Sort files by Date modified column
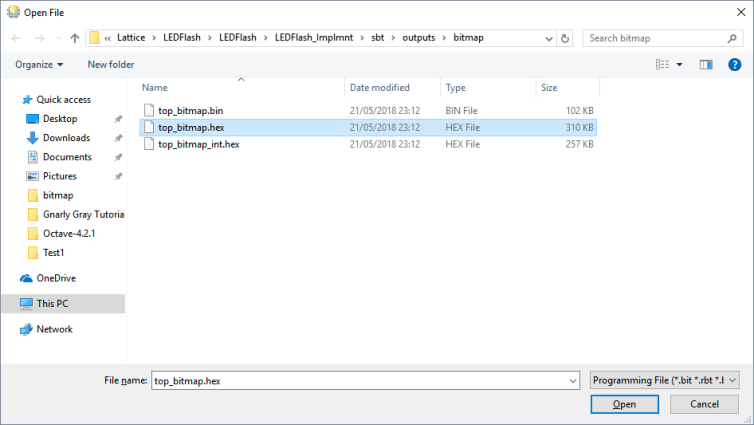This screenshot has height=425, width=754. [x=380, y=88]
